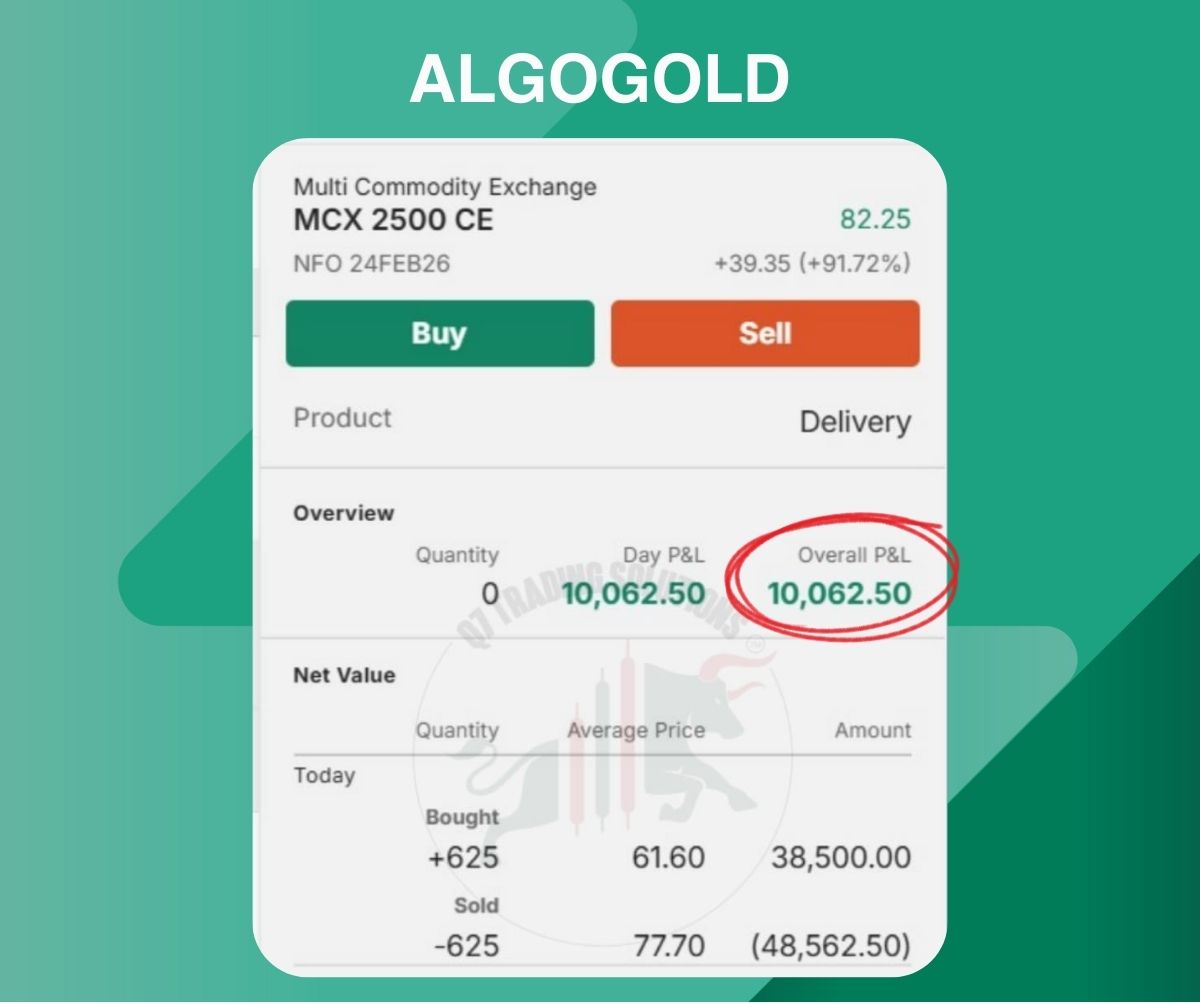Select the Today row label

(x=324, y=775)
